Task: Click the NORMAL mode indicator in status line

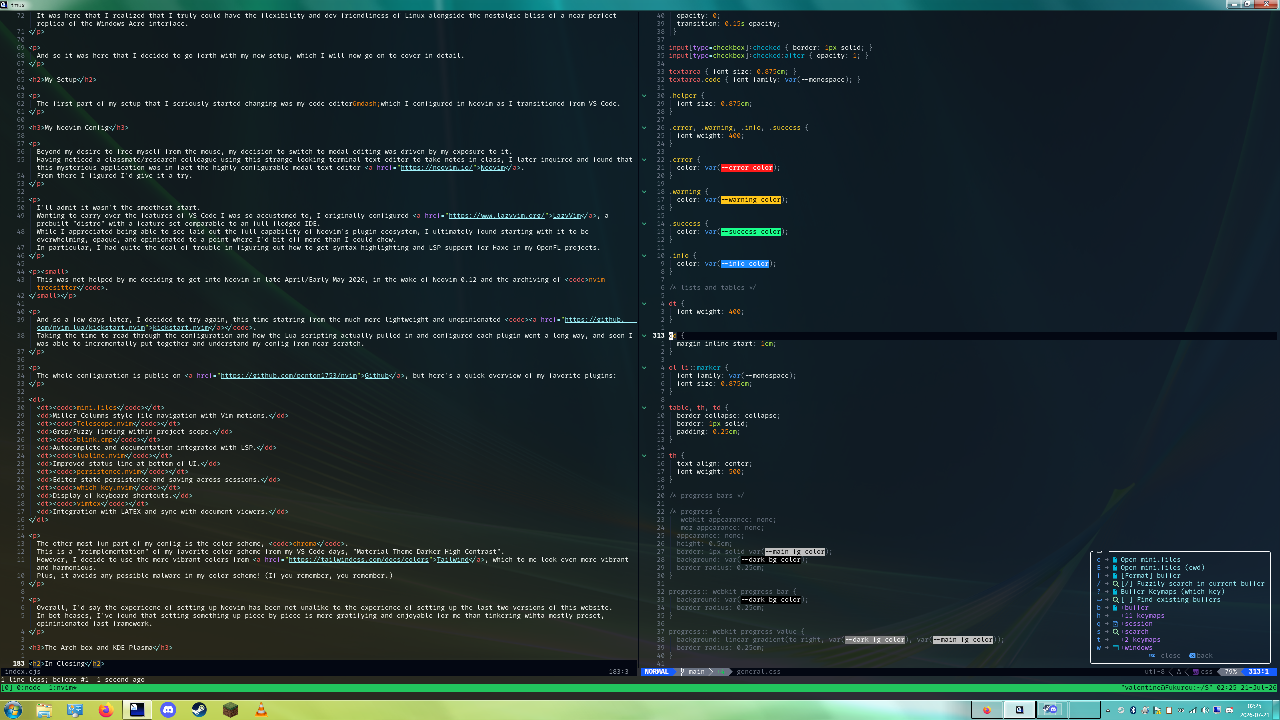Action: click(657, 671)
